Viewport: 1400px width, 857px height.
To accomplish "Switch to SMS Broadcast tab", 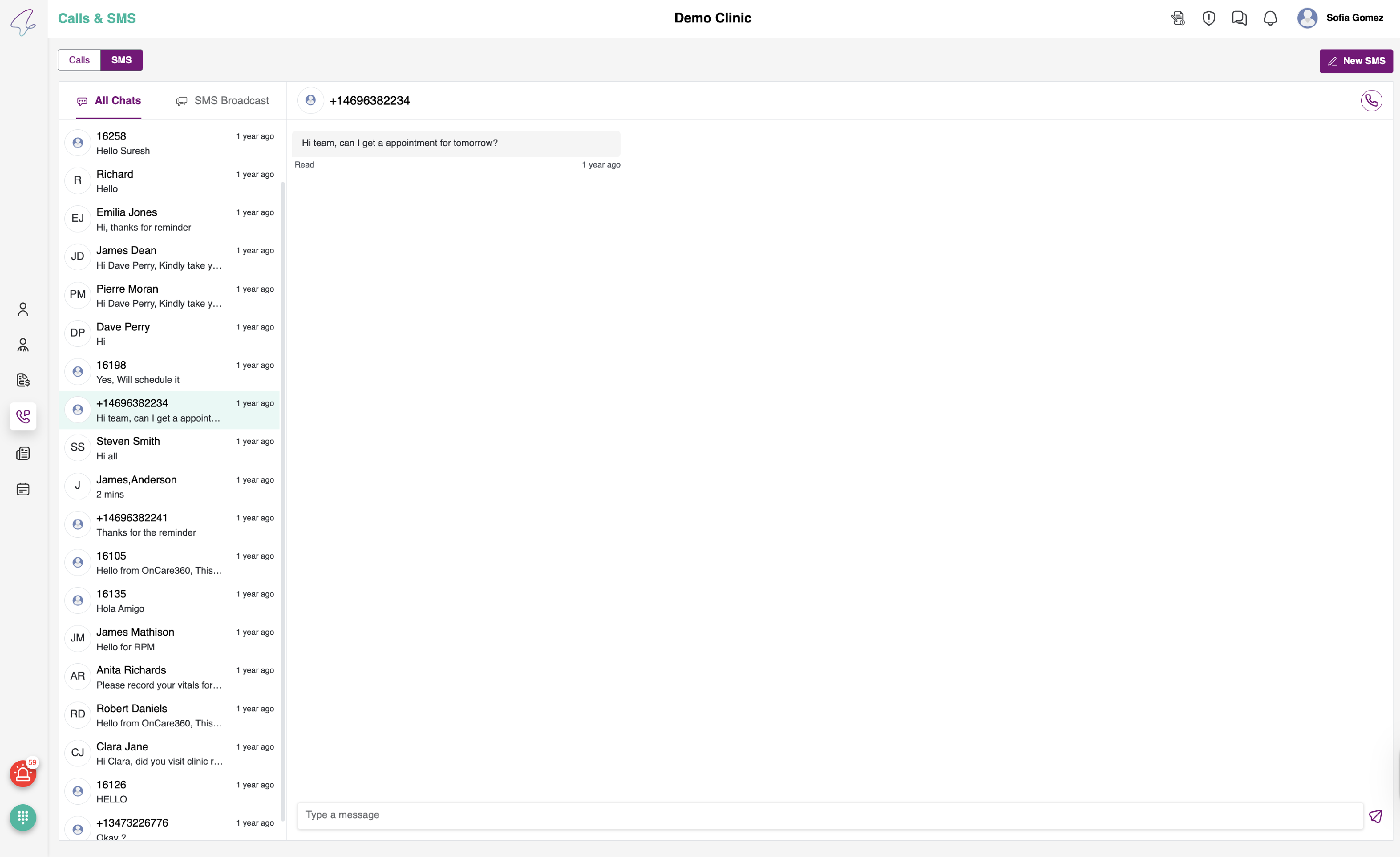I will [x=222, y=100].
